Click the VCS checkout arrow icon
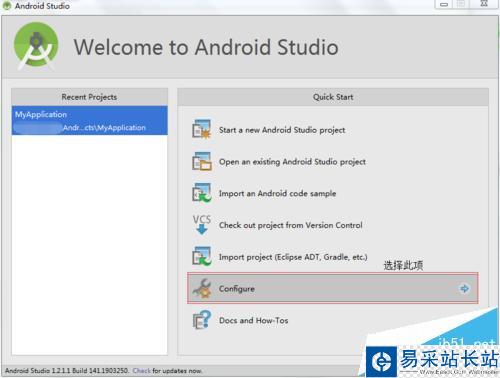 click(x=202, y=225)
